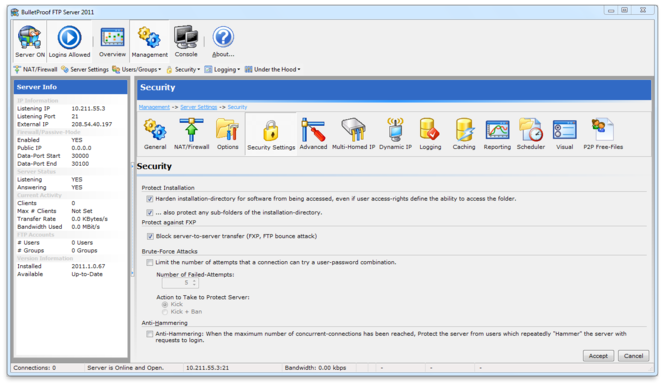Toggle Harden installation-directory checkbox
The height and width of the screenshot is (386, 665).
tap(150, 199)
